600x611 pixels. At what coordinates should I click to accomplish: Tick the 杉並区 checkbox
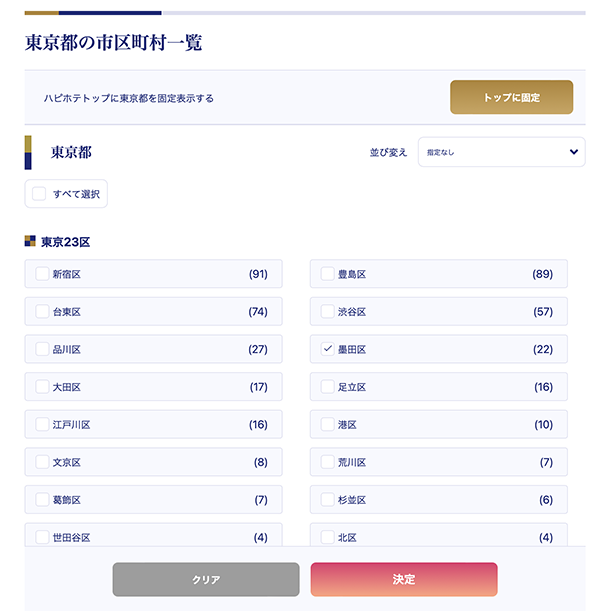327,500
